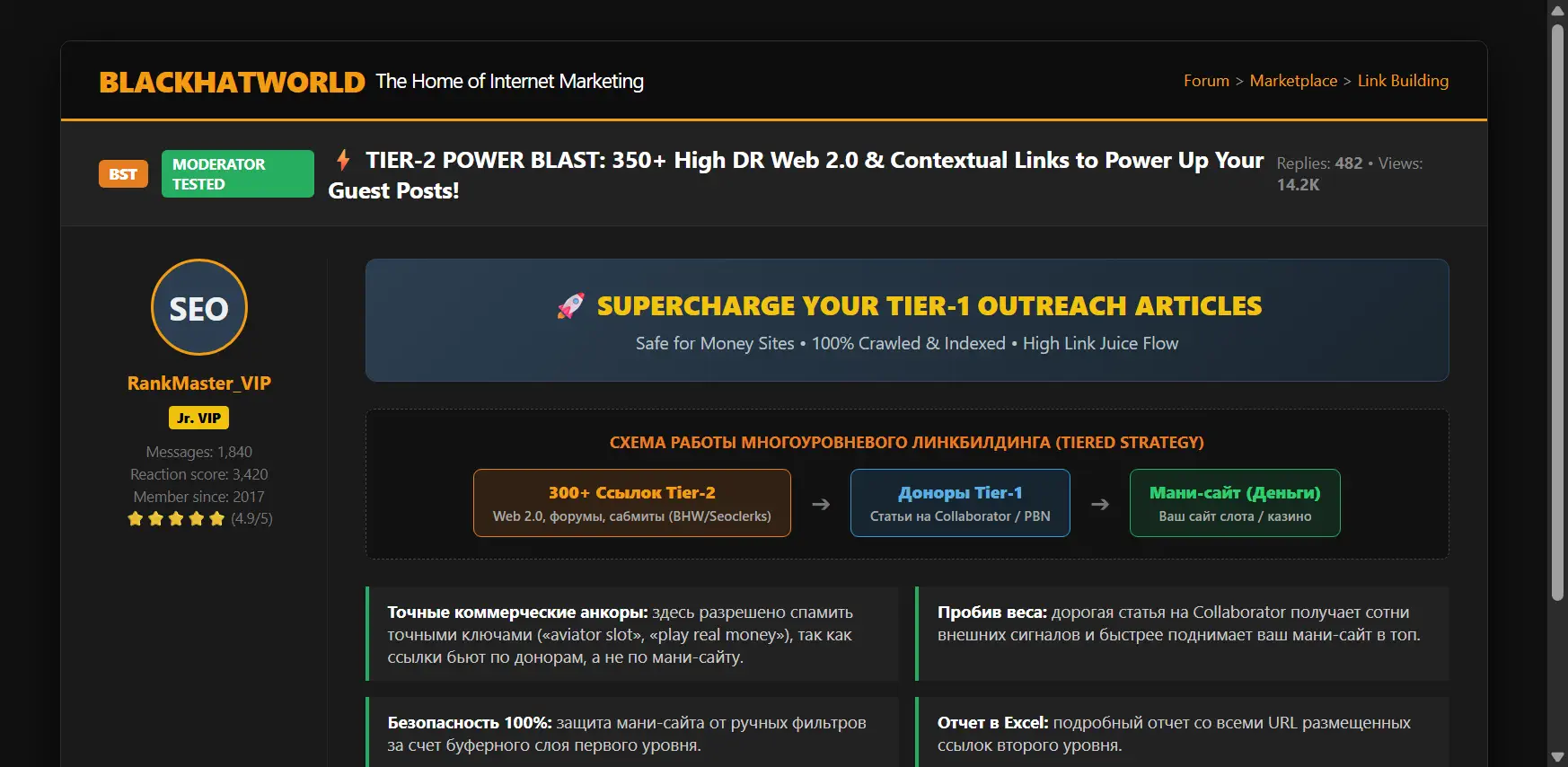The image size is (1568, 767).
Task: Click the 'Messages: 1,840' stat
Action: [x=199, y=452]
